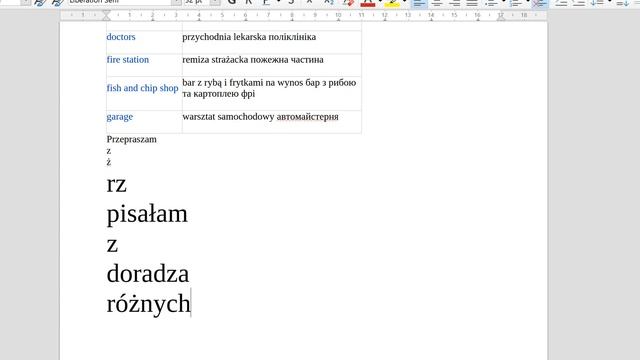Toggle bold formatting with the G button
Image resolution: width=640 pixels, height=360 pixels.
click(x=231, y=2)
